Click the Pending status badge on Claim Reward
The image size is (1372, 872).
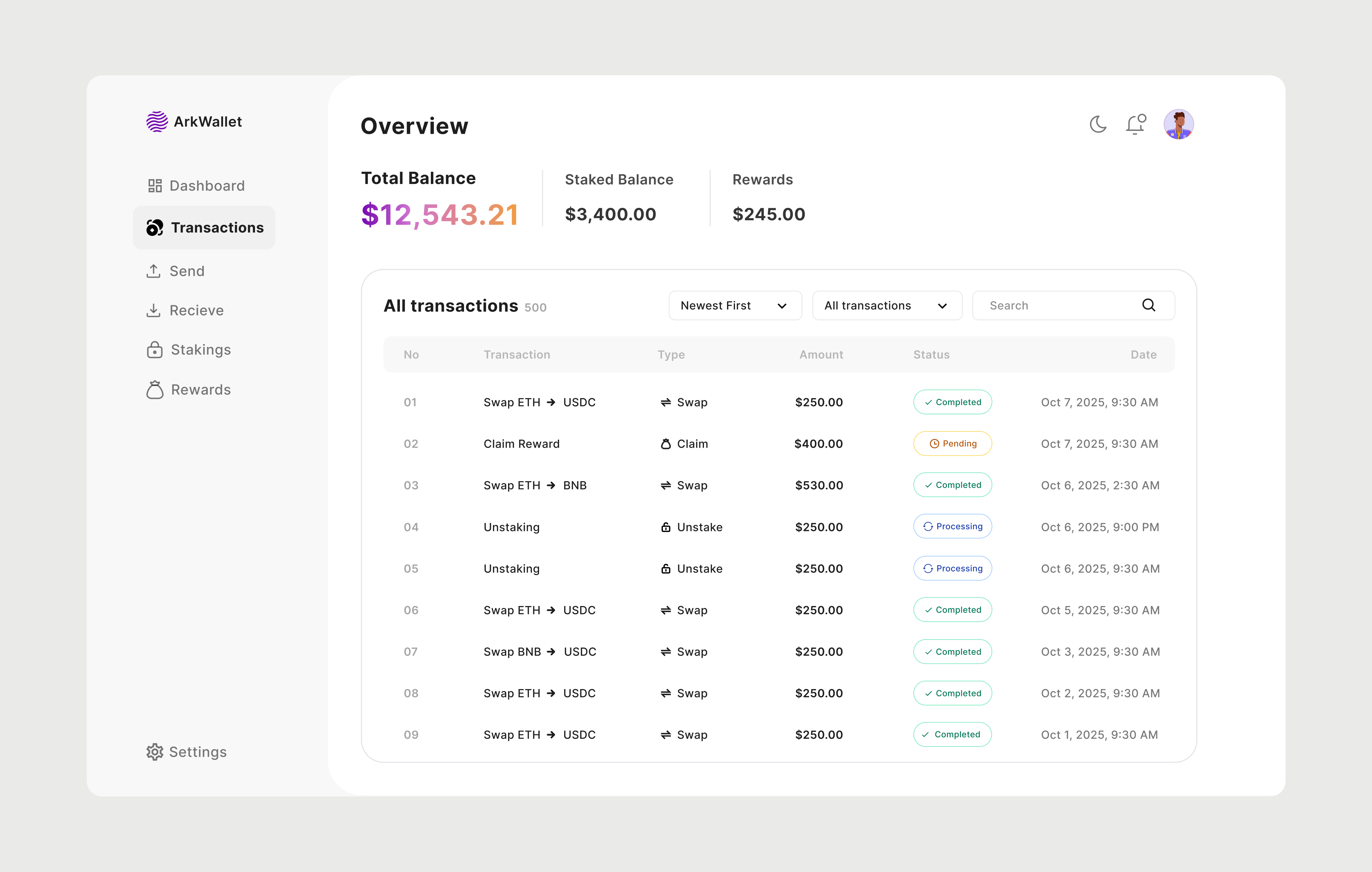[952, 444]
